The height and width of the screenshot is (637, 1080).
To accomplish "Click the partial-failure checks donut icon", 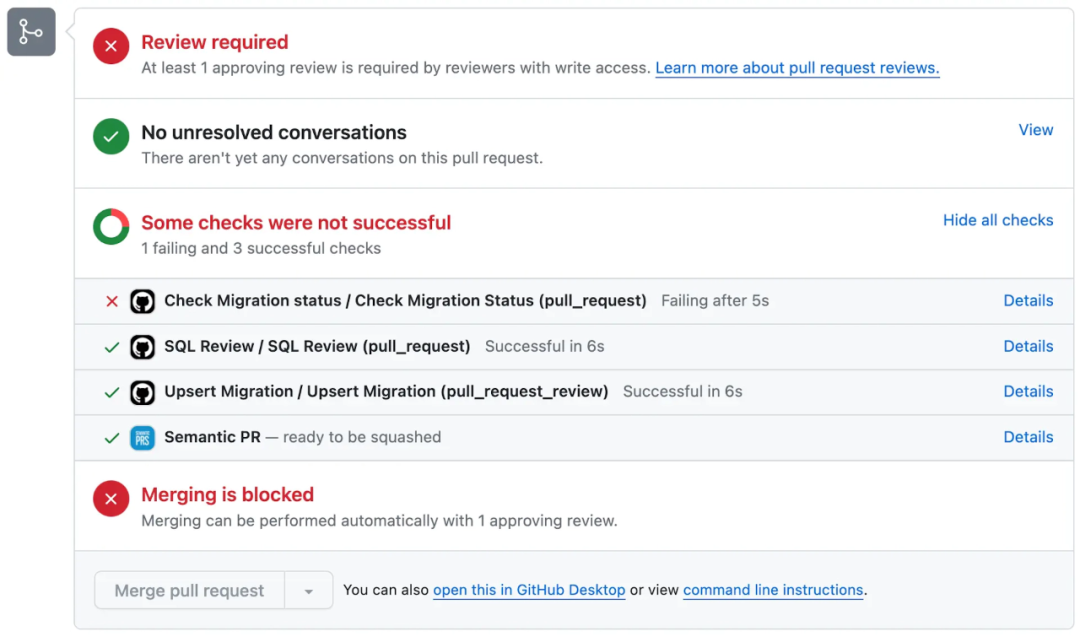I will [x=111, y=226].
